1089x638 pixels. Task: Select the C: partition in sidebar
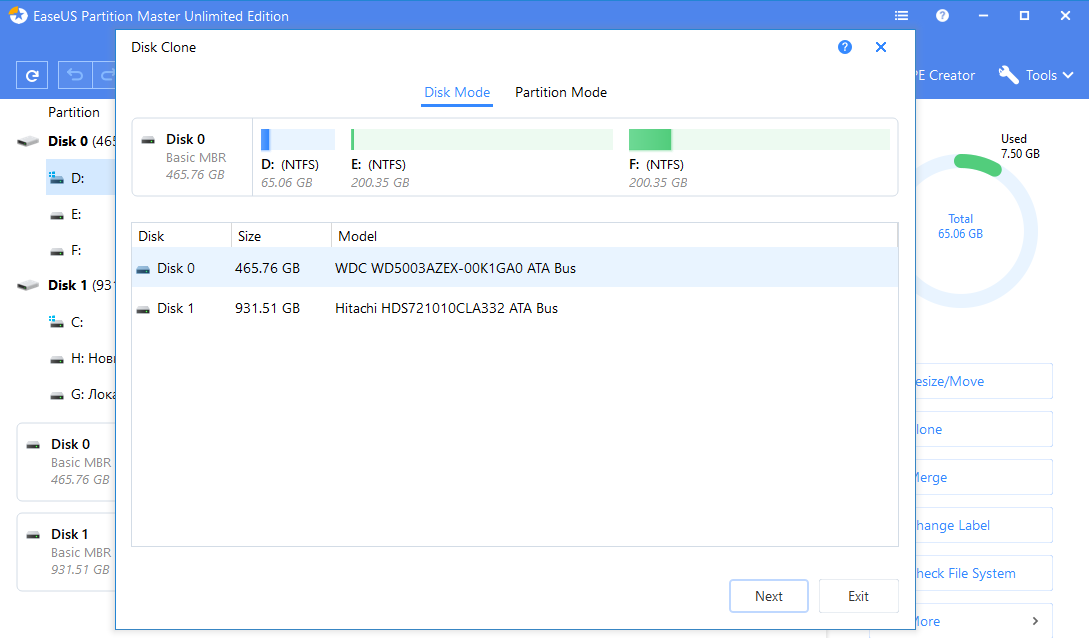click(76, 322)
